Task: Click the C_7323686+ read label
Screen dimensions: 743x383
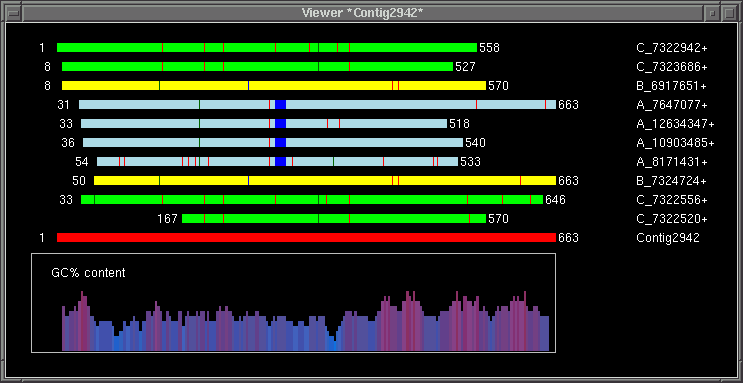Action: [672, 67]
